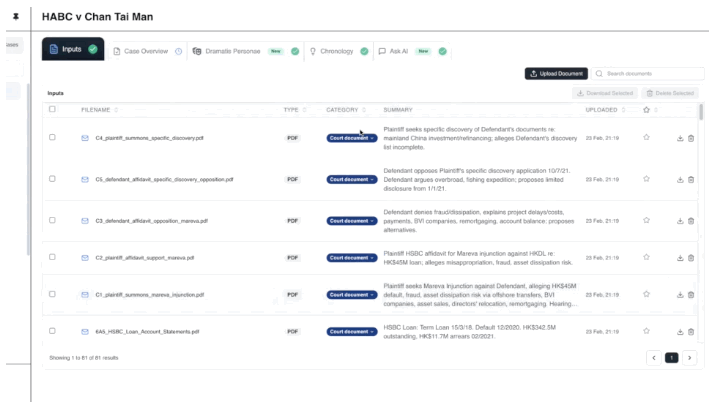This screenshot has height=405, width=720.
Task: Switch to the Case Overview tab
Action: [x=146, y=51]
